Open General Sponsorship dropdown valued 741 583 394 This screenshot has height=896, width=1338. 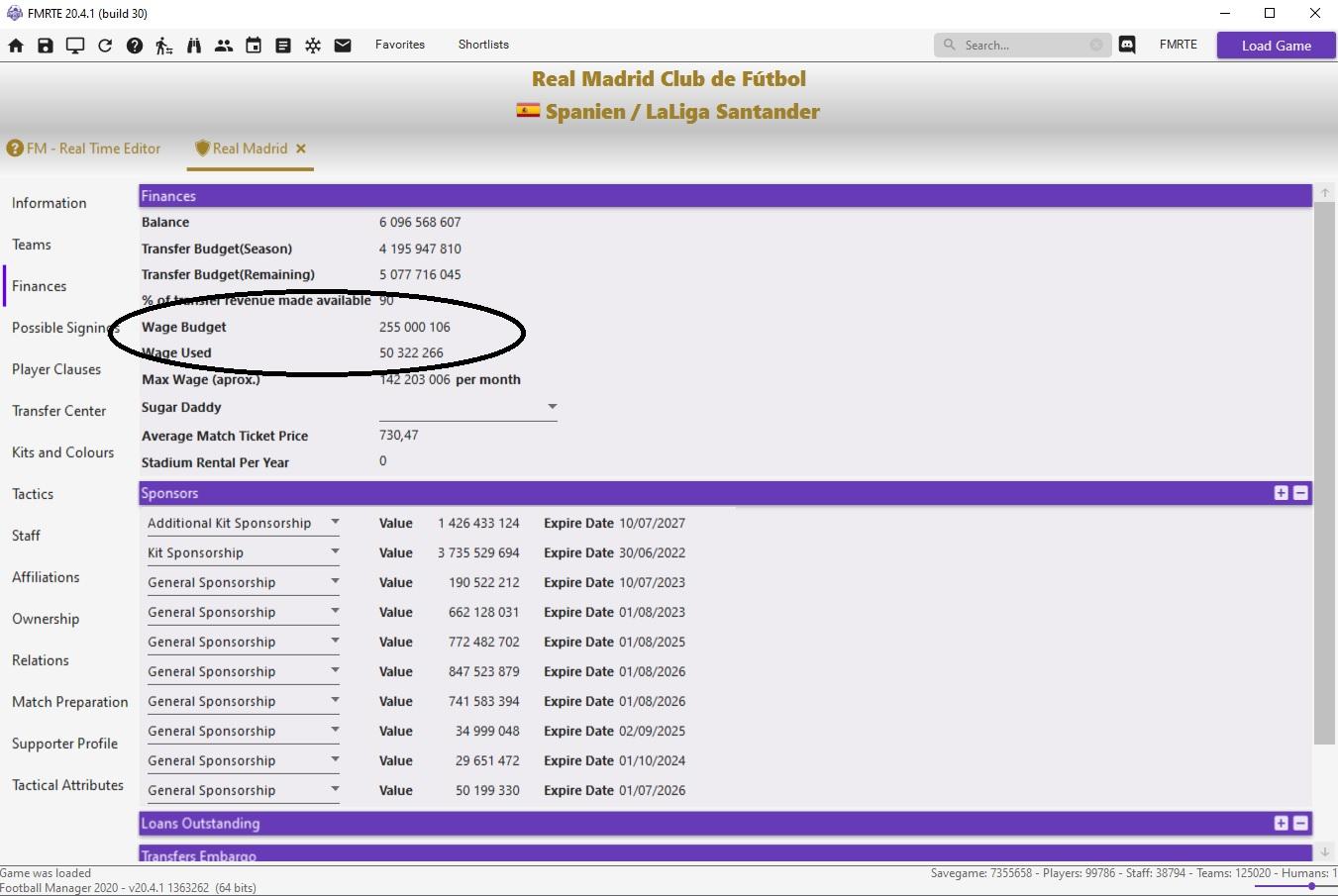pos(244,701)
